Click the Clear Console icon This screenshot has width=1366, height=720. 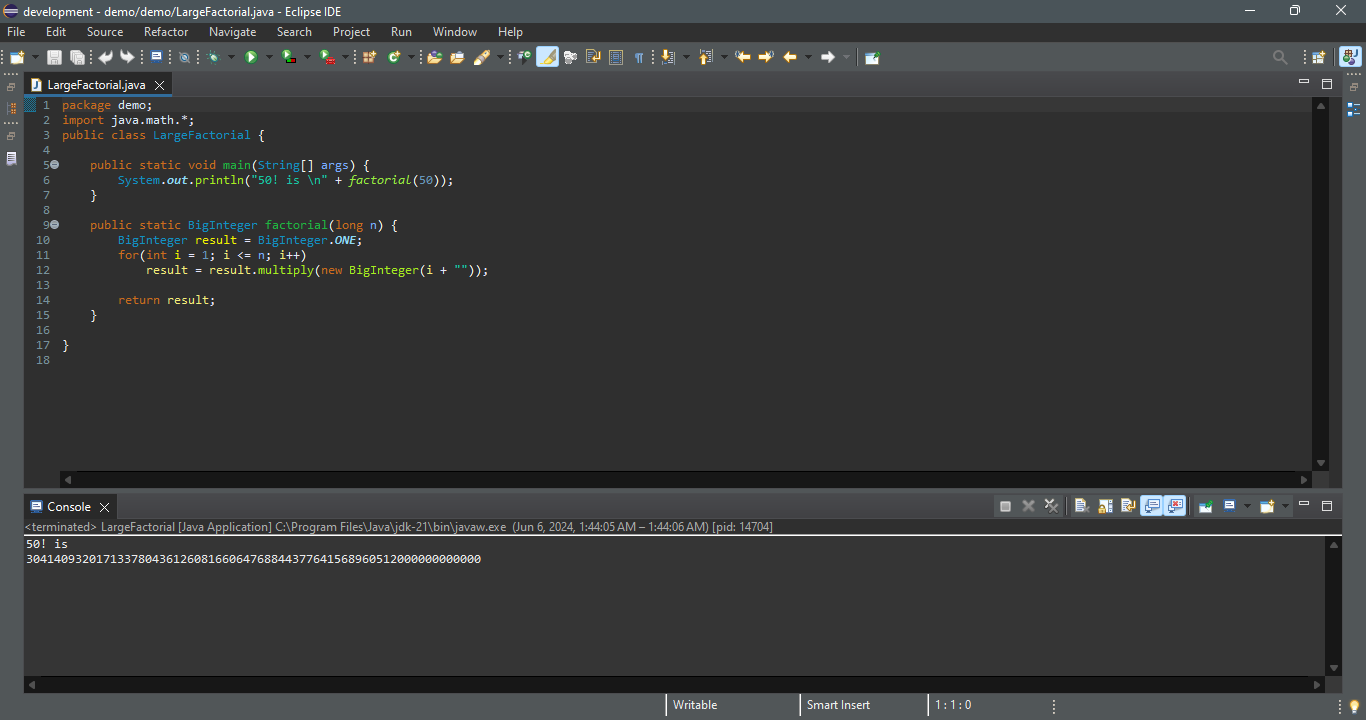pos(1082,507)
